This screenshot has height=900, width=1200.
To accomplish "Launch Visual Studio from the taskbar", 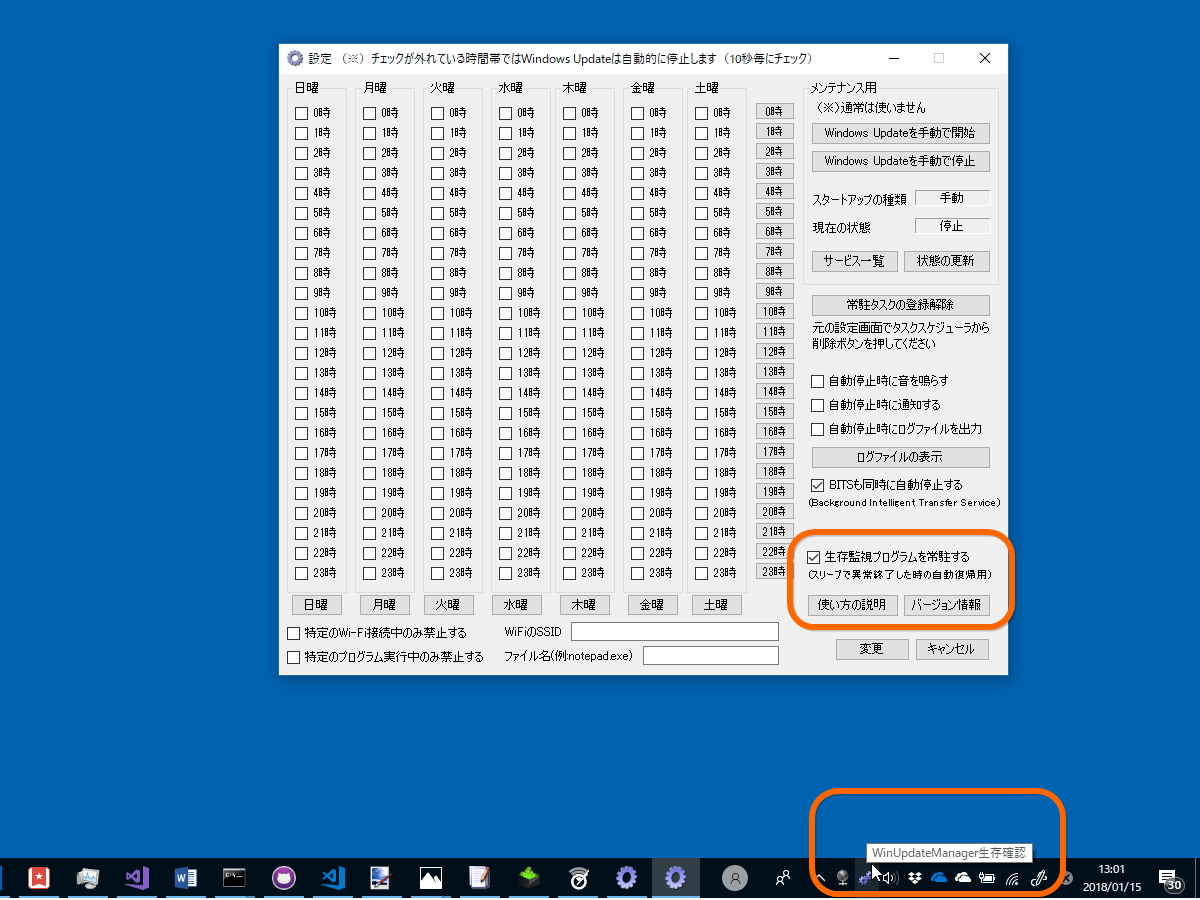I will click(137, 878).
